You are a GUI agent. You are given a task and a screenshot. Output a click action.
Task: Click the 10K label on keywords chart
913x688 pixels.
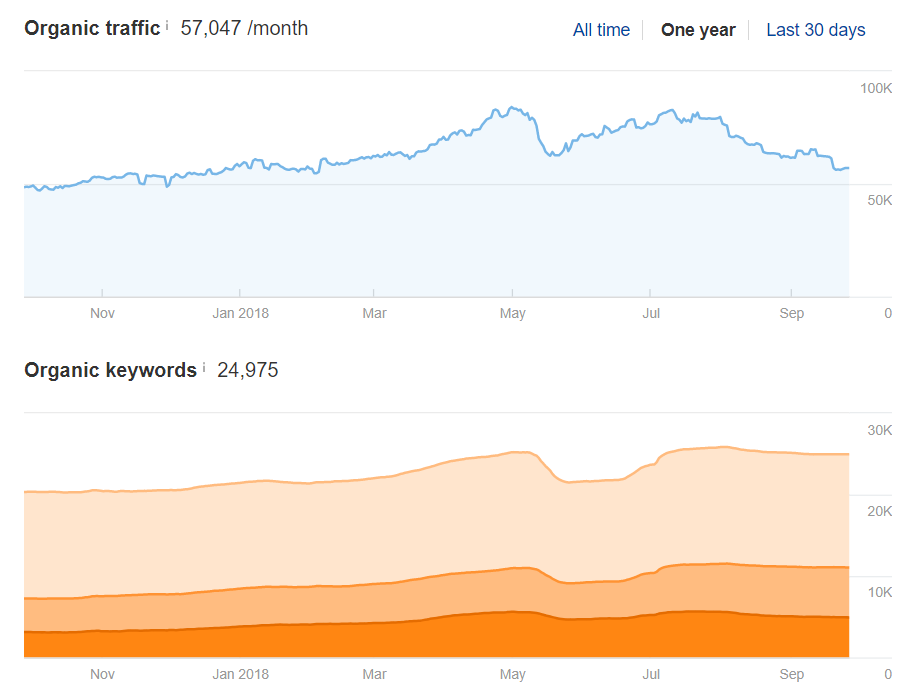879,592
